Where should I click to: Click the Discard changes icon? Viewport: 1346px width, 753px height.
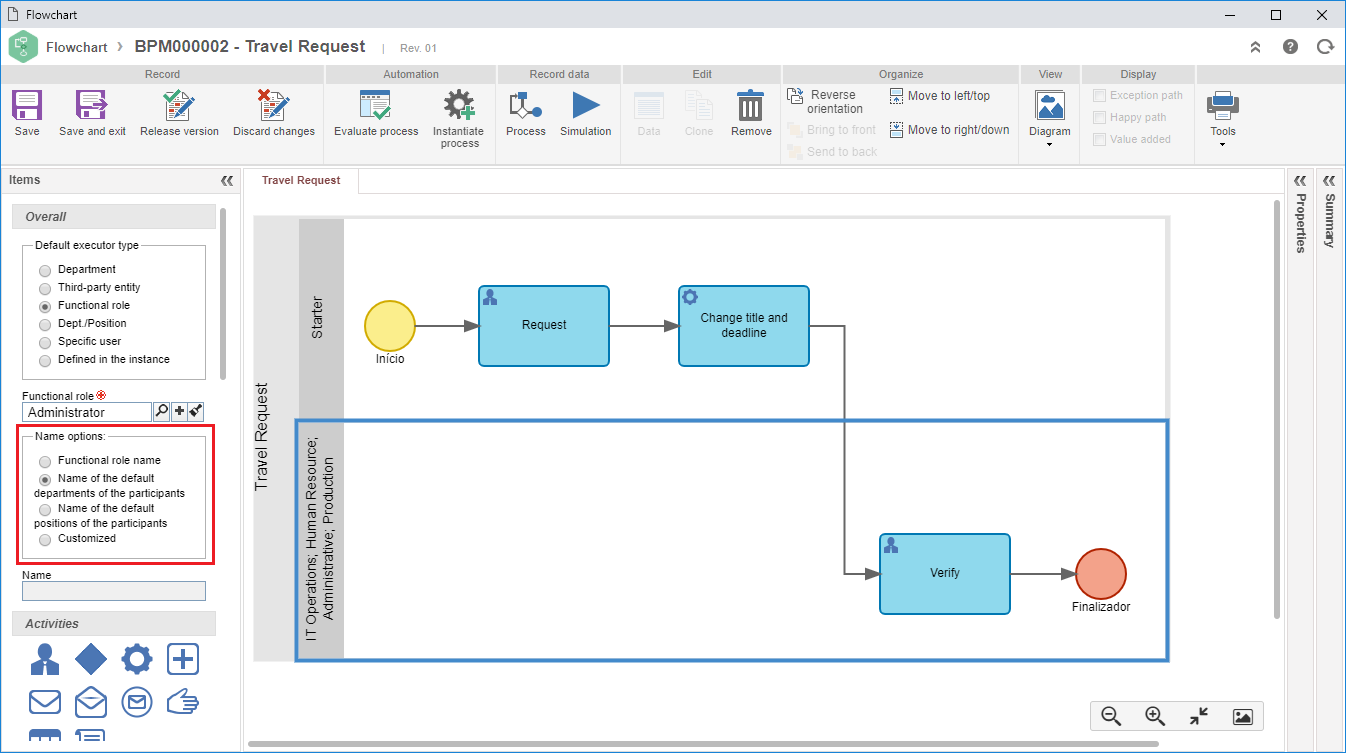[273, 106]
